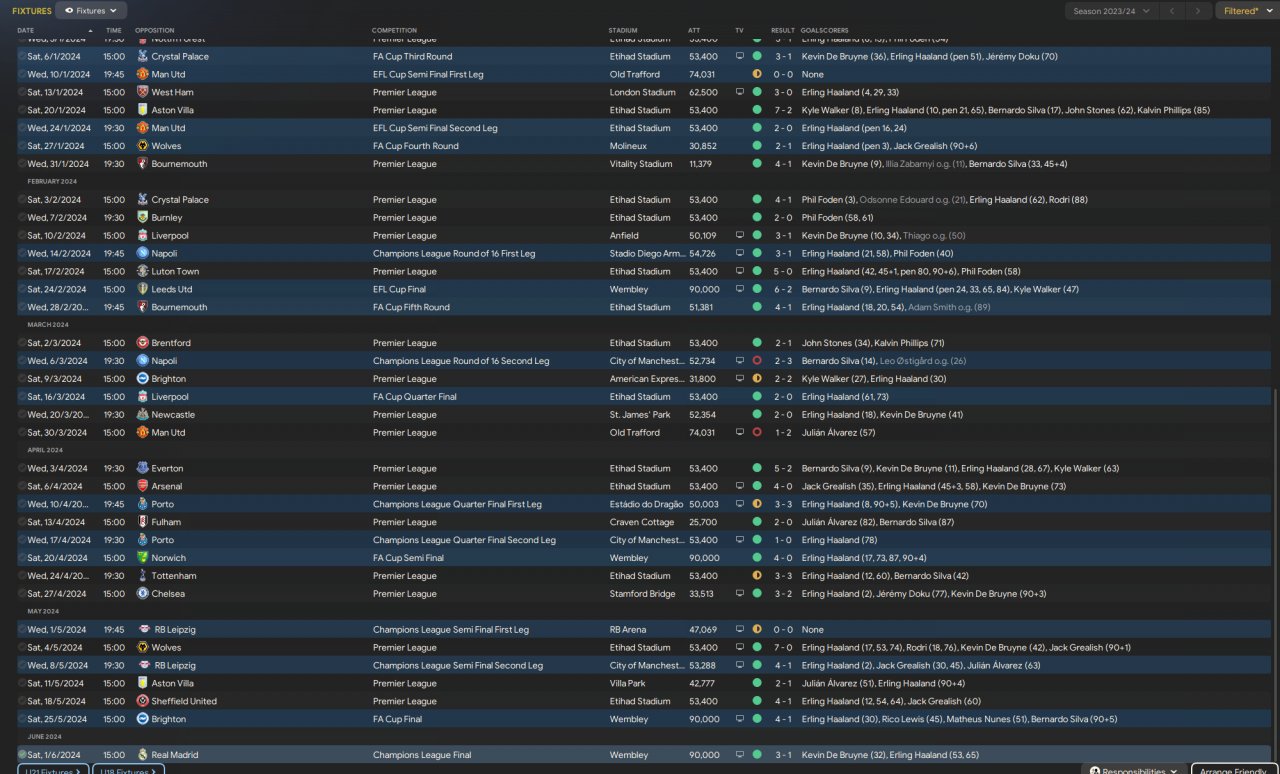The image size is (1280, 774).
Task: Click the Wolves badge on 27/1/2024
Action: pyautogui.click(x=142, y=146)
